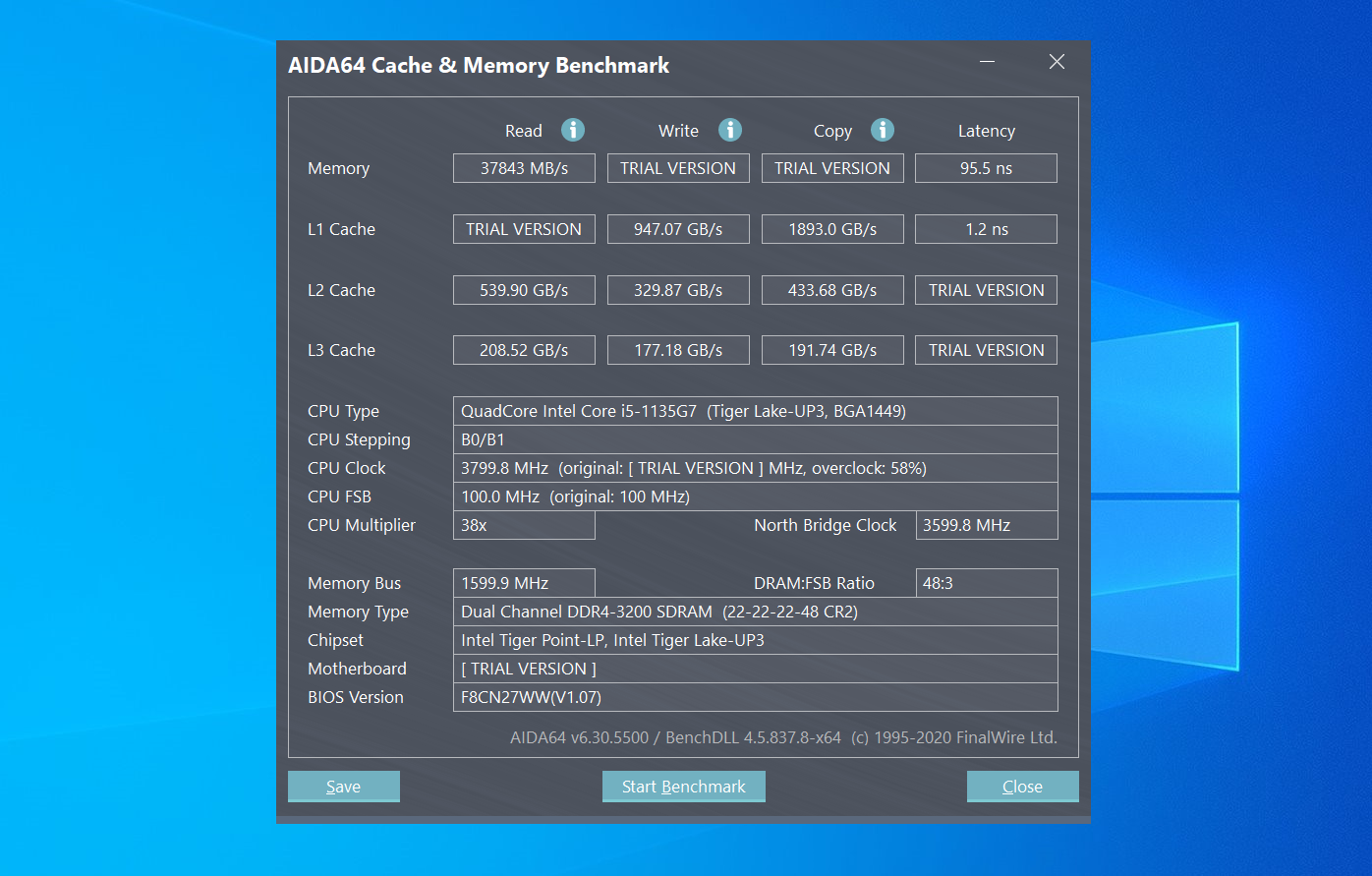Select the L3 Cache Latency TRIAL VERSION cell
The width and height of the screenshot is (1372, 876).
point(986,350)
